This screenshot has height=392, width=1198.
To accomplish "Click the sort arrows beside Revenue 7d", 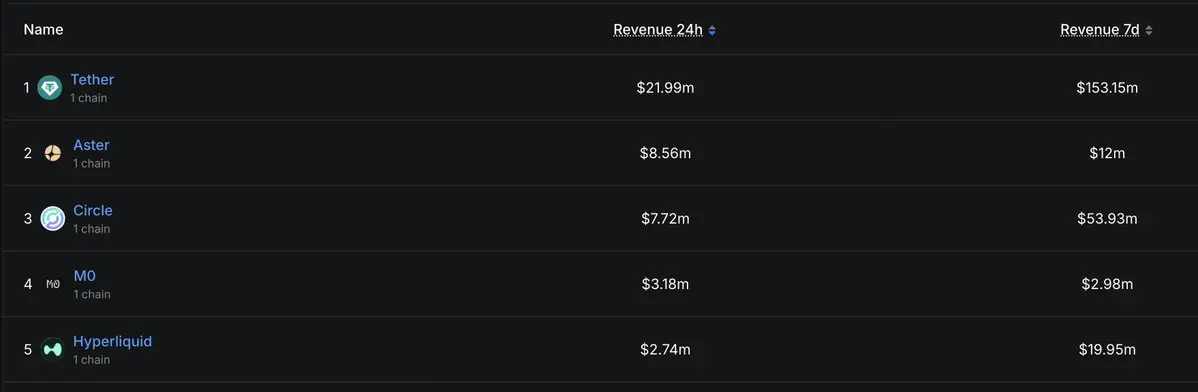I will point(1148,31).
